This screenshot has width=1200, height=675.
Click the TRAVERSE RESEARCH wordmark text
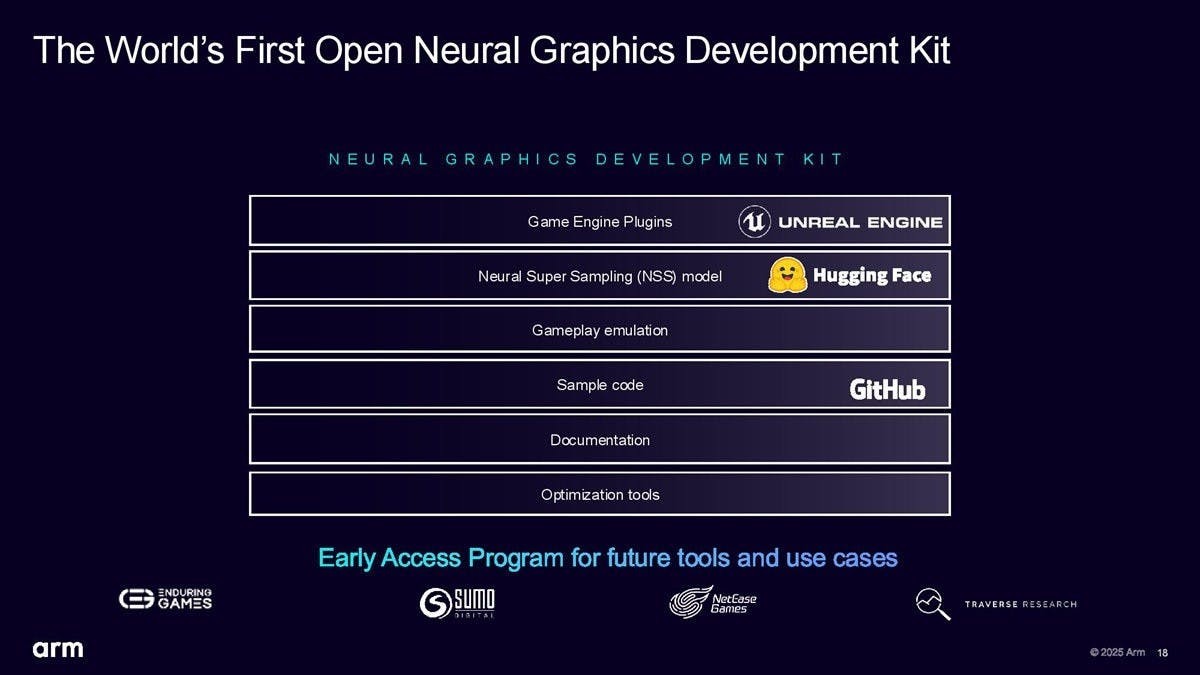(1020, 604)
